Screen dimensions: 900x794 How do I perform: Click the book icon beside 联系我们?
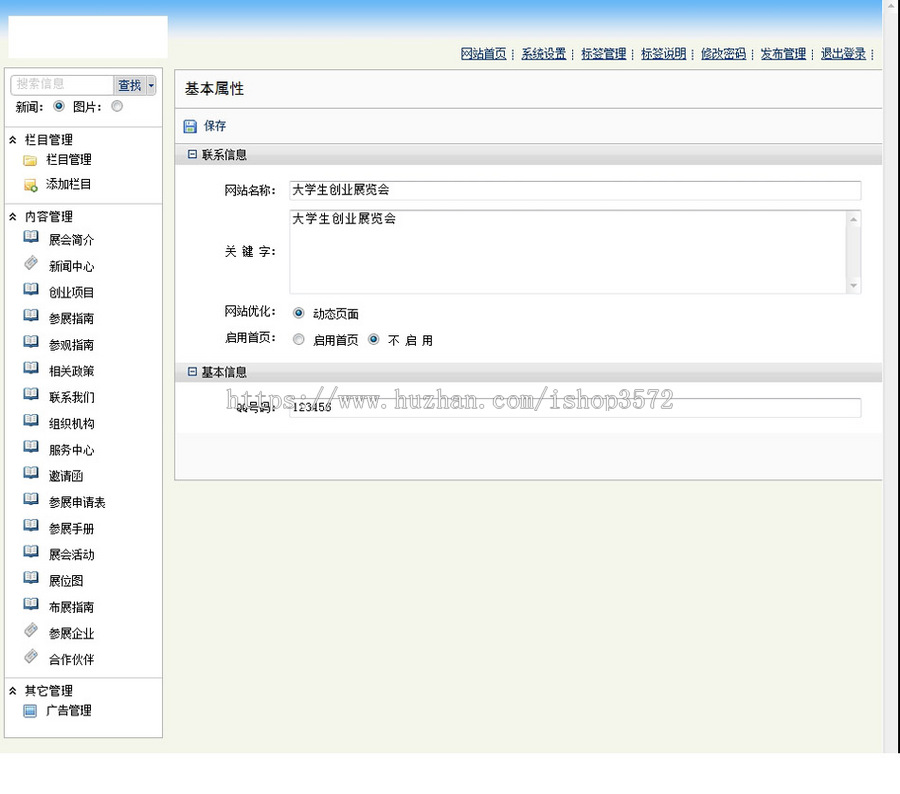coord(31,394)
